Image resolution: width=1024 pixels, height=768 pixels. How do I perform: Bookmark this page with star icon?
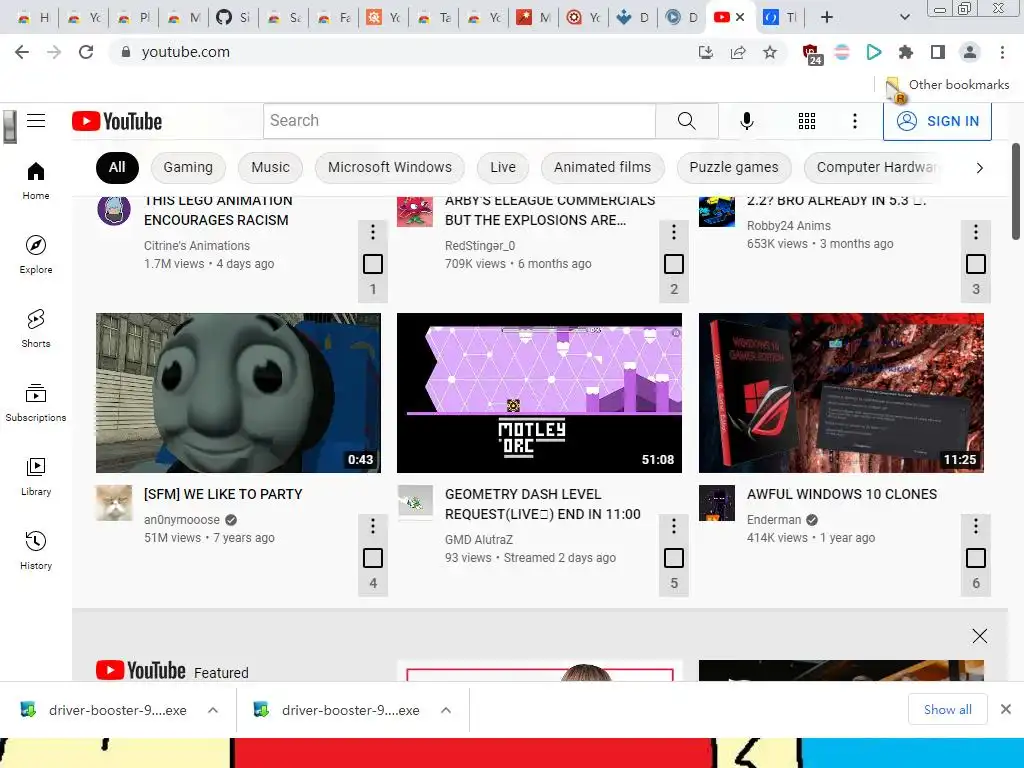(x=770, y=52)
